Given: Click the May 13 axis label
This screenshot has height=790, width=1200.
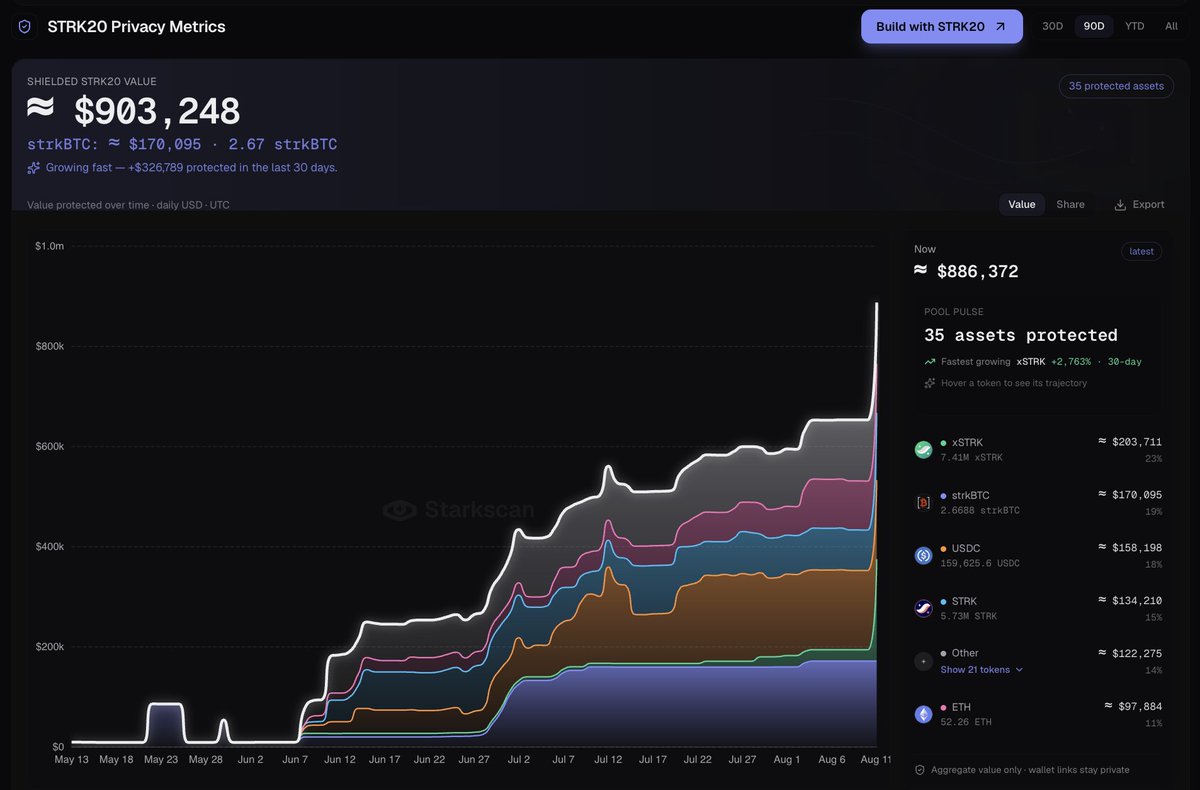Looking at the screenshot, I should 71,760.
